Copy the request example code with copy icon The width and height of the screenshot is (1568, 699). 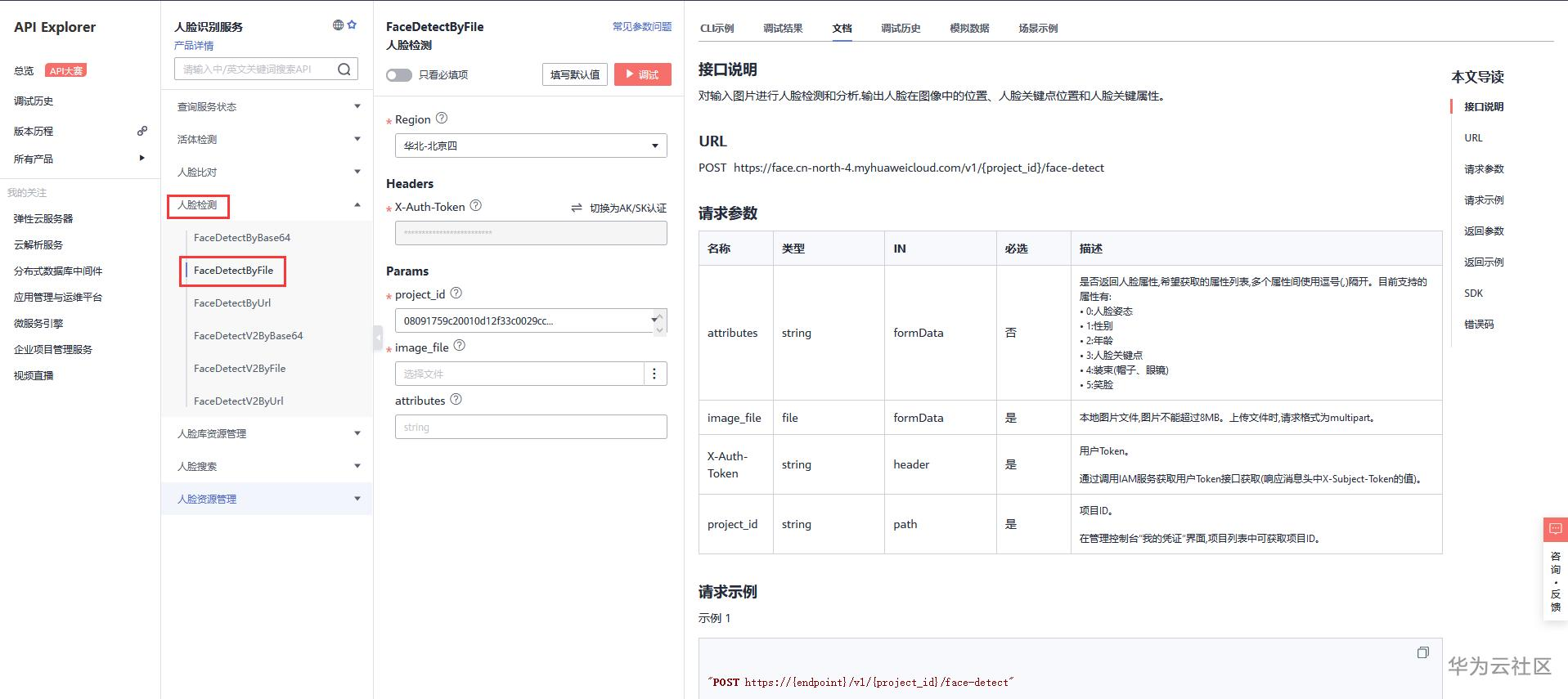pos(1423,652)
